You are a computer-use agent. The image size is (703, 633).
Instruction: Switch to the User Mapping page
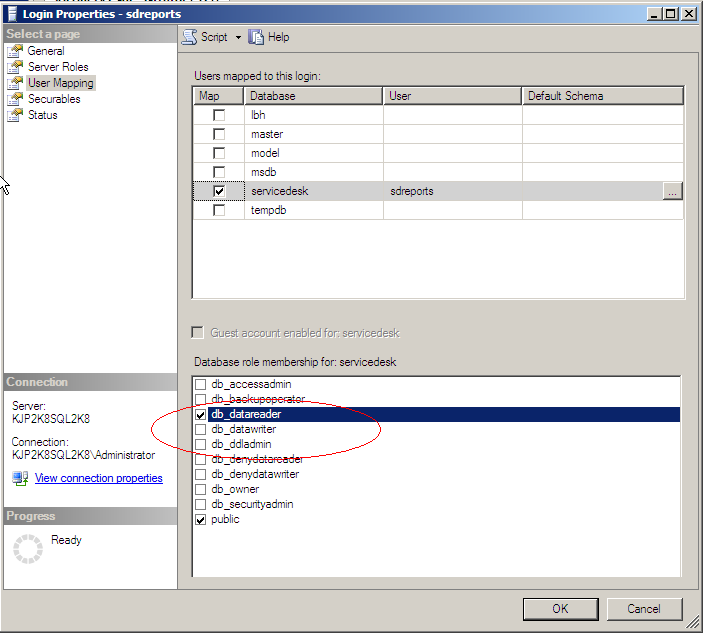pyautogui.click(x=60, y=83)
